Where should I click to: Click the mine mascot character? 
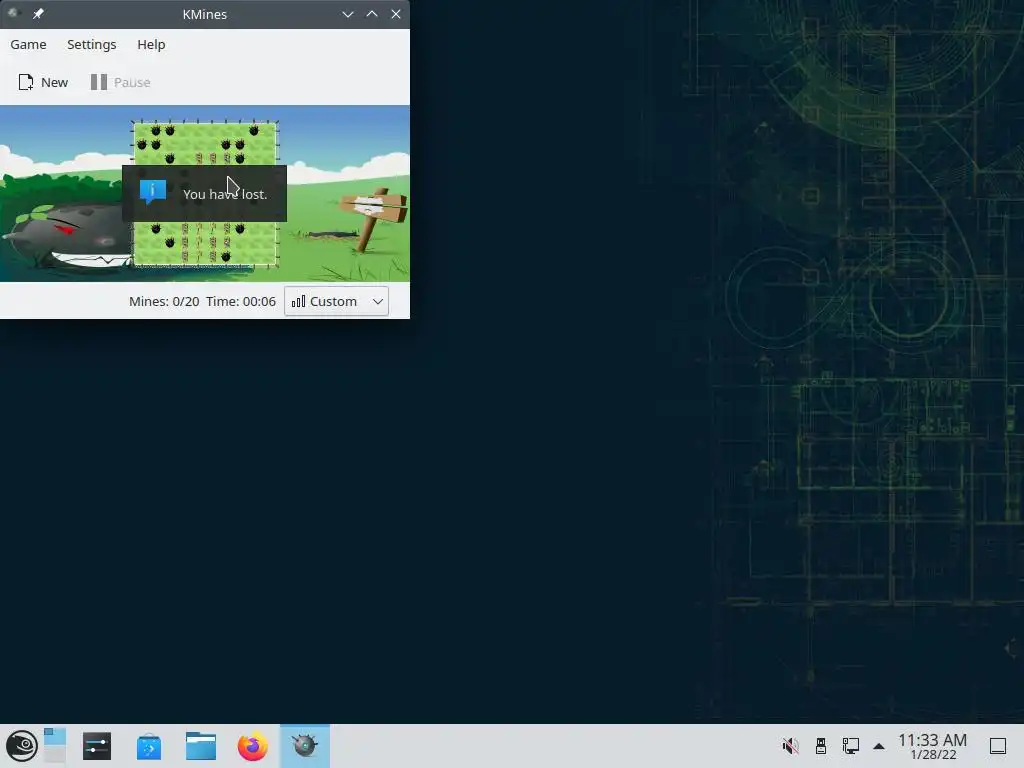pyautogui.click(x=69, y=236)
